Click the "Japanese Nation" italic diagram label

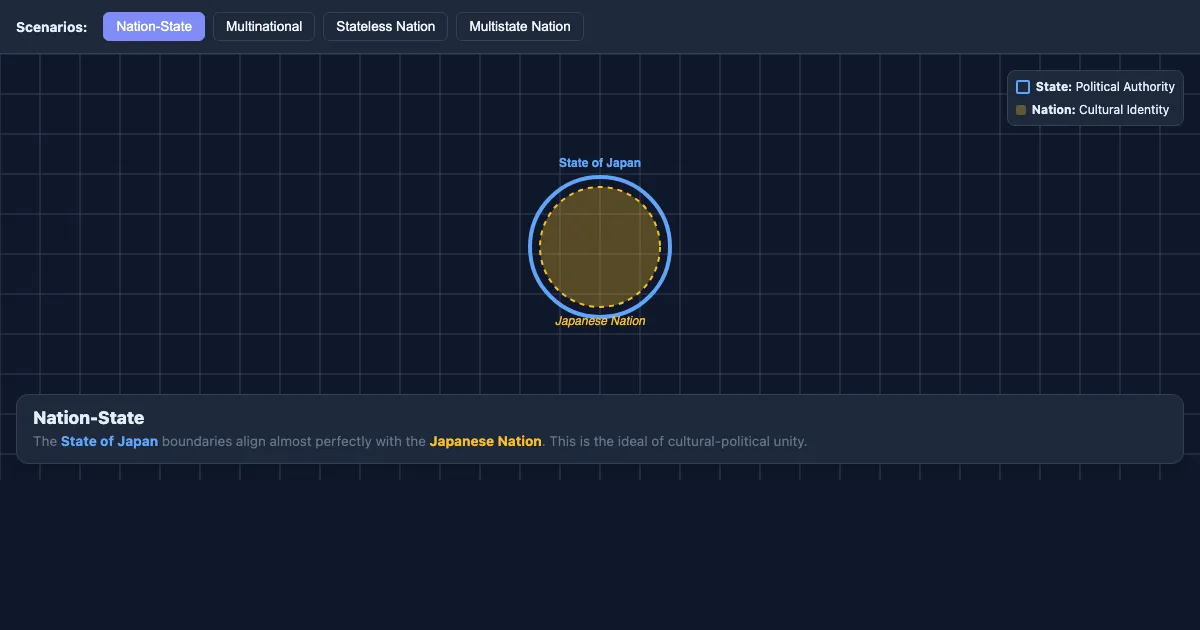tap(600, 321)
